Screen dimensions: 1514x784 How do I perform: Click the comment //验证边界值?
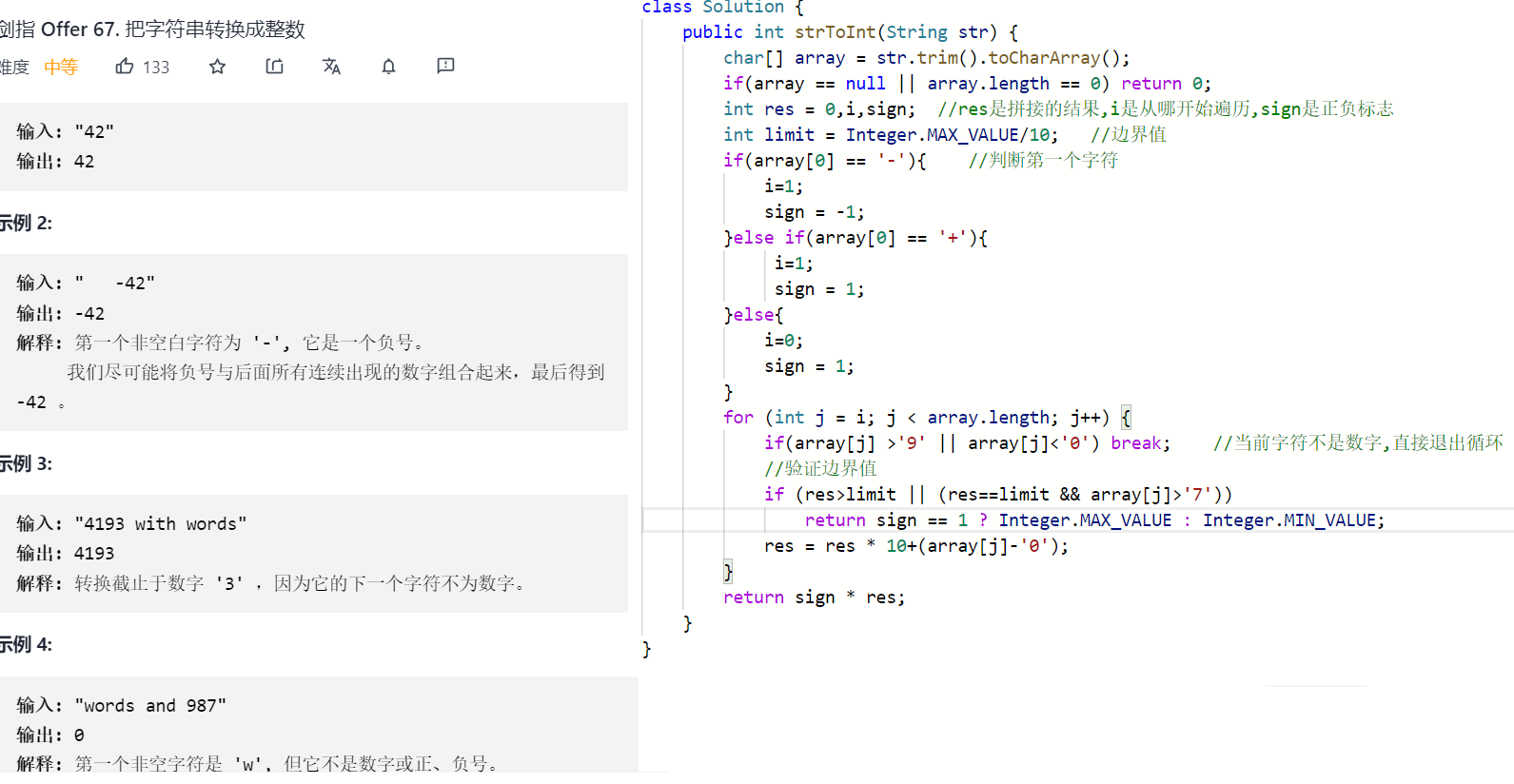pos(820,469)
